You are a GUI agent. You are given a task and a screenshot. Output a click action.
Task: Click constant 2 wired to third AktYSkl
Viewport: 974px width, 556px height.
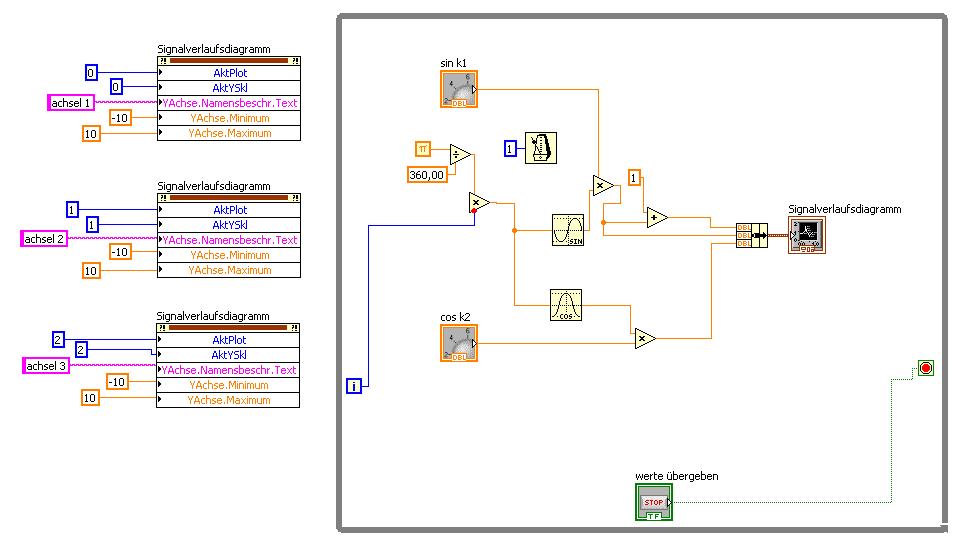click(x=81, y=350)
